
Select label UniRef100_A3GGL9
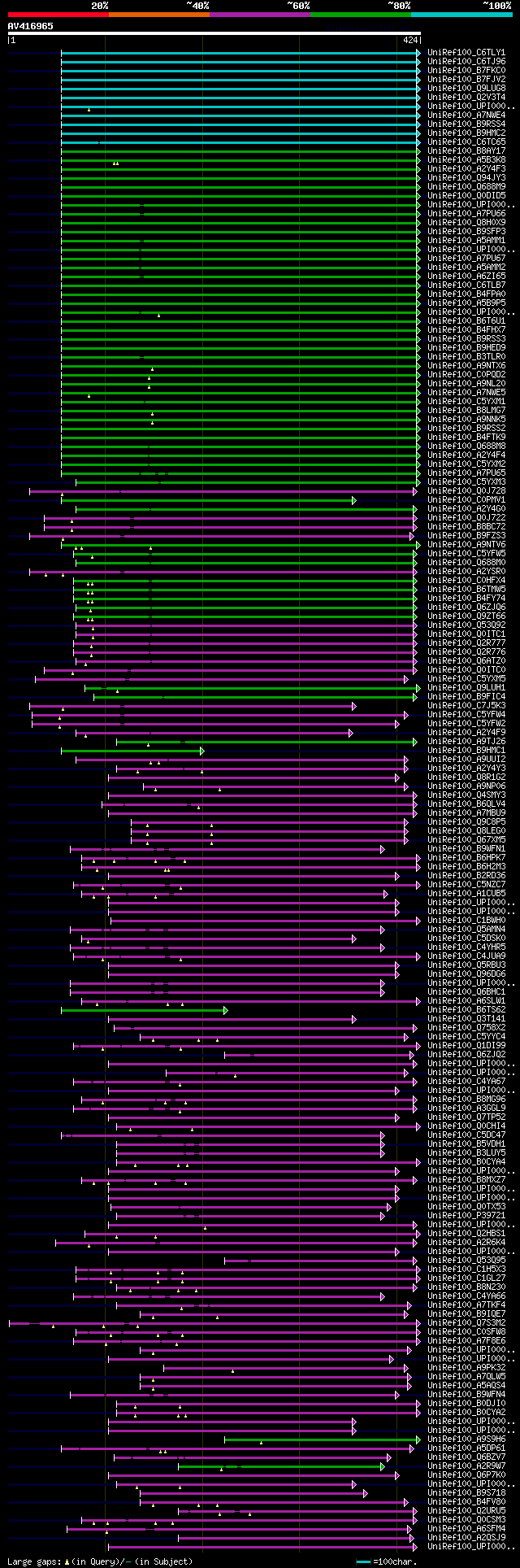pos(466,1108)
